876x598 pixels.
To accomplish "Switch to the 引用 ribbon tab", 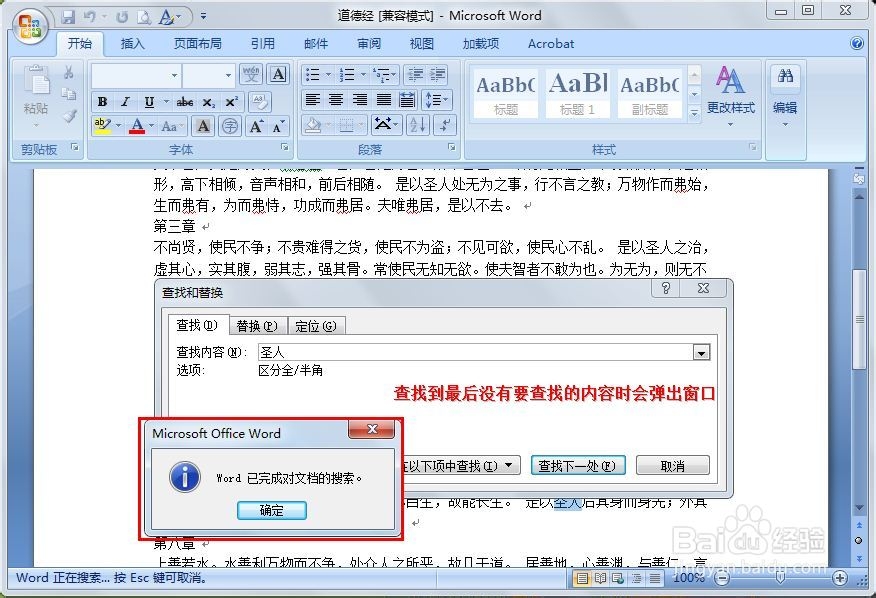I will point(262,44).
